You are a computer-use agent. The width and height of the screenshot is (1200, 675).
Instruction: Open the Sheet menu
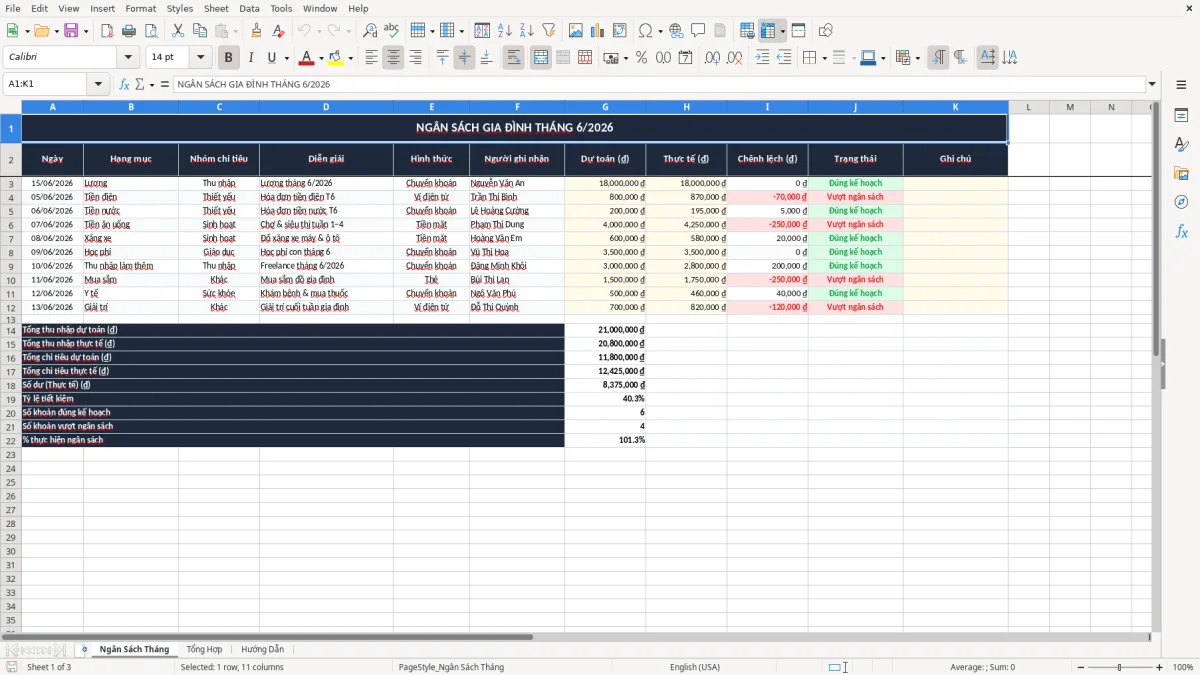tap(216, 8)
